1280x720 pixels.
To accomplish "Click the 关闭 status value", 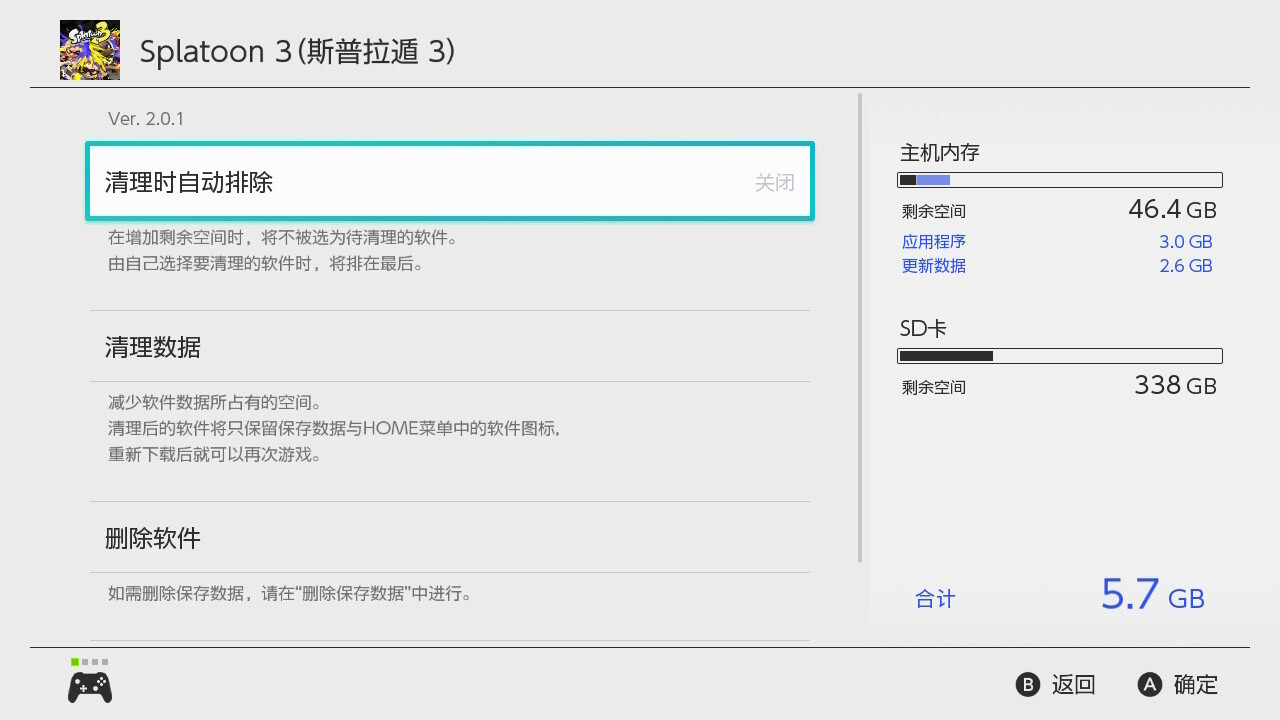I will coord(775,182).
